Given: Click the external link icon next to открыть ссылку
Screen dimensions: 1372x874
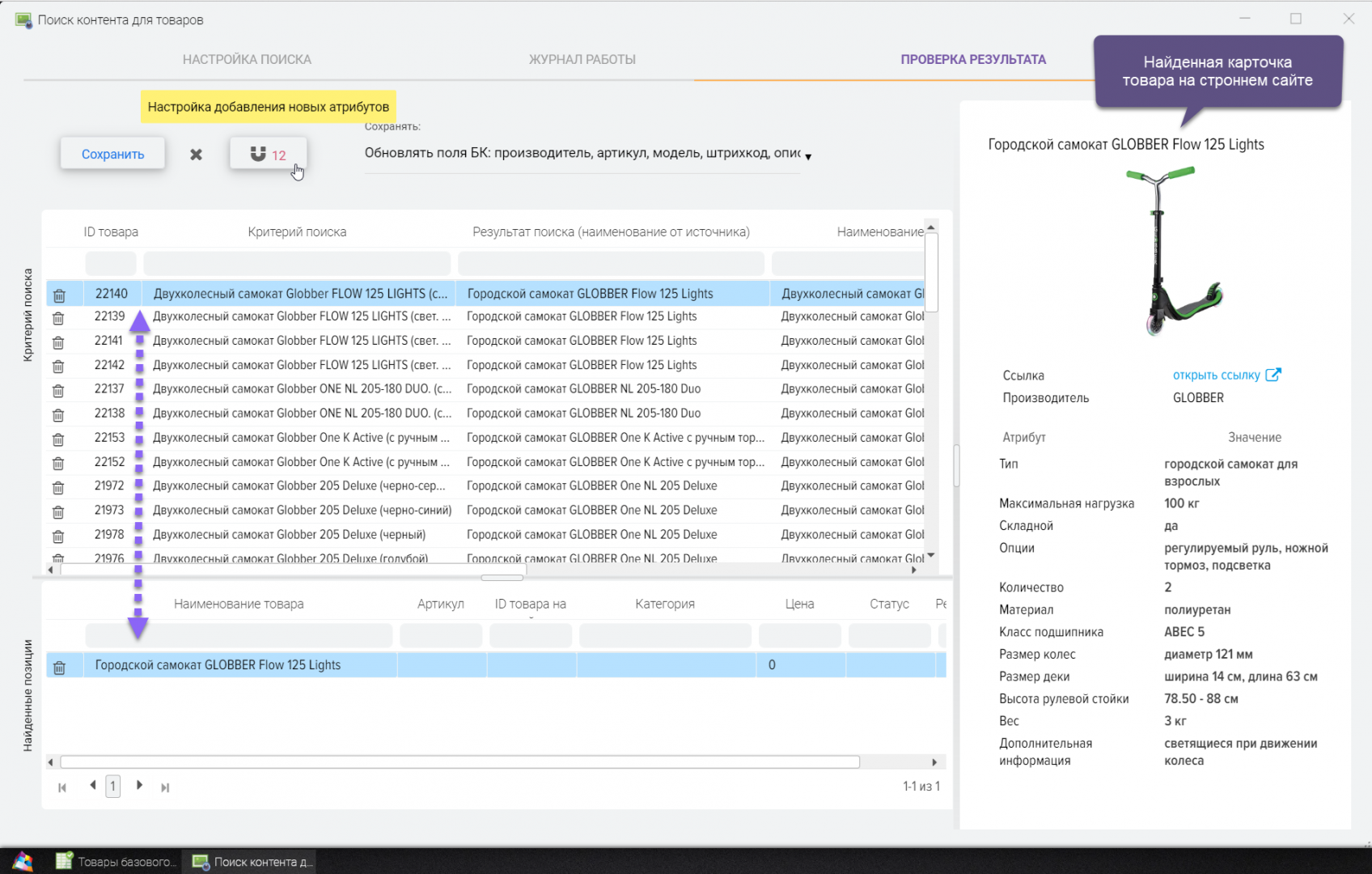Looking at the screenshot, I should (1272, 375).
